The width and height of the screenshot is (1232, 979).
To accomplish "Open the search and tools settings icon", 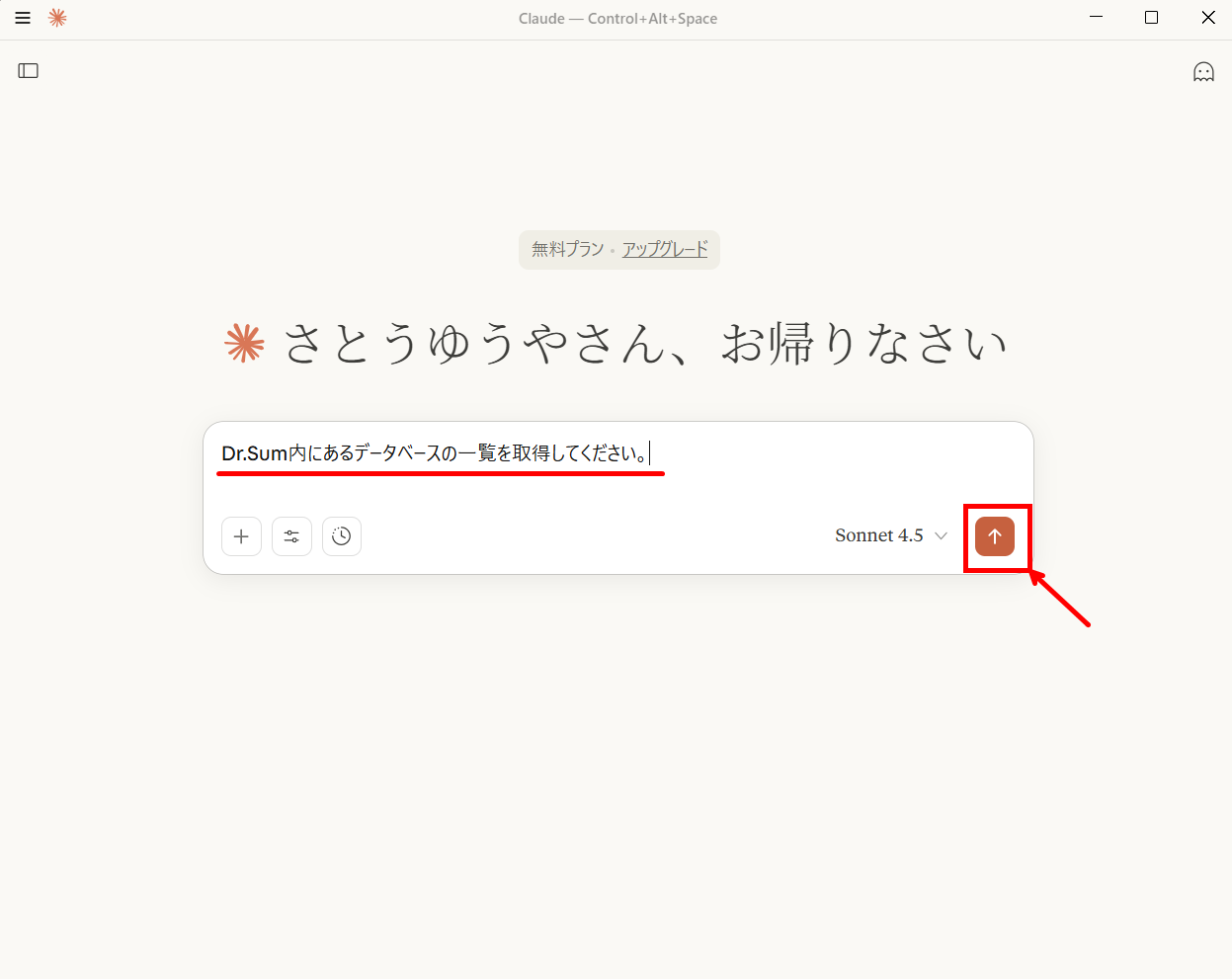I will [291, 536].
